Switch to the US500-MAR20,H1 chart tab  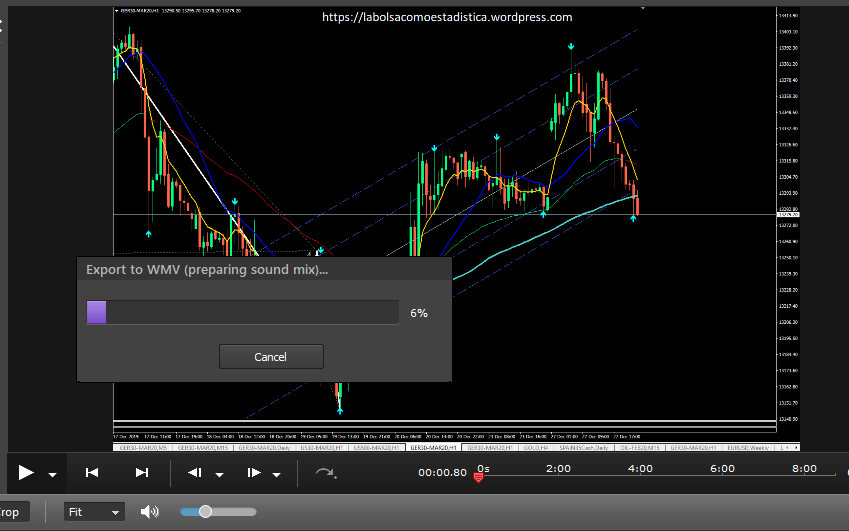[x=376, y=448]
